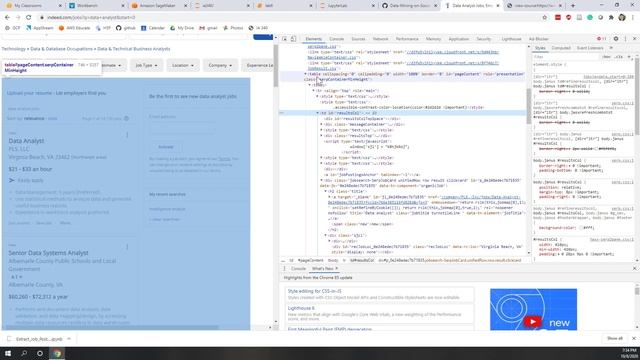Open downloaded file Extract_Job_Post options arrow

(x=69, y=339)
